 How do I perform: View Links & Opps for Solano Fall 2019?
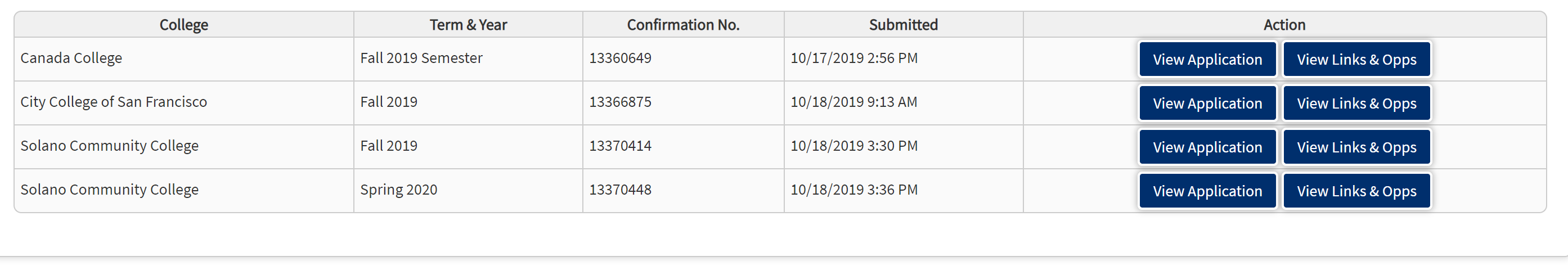(x=1356, y=147)
